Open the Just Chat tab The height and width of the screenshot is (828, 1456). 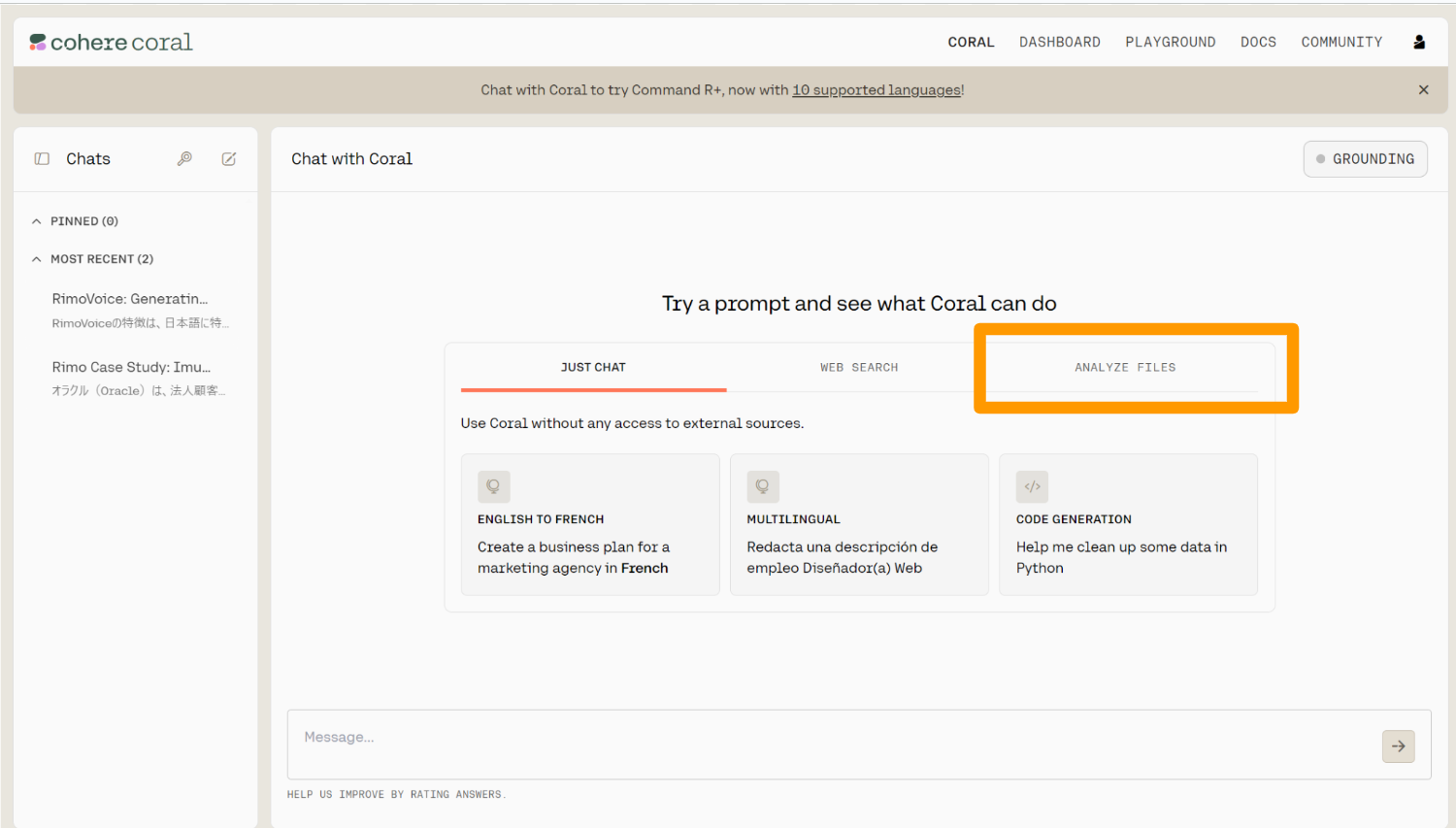(593, 367)
